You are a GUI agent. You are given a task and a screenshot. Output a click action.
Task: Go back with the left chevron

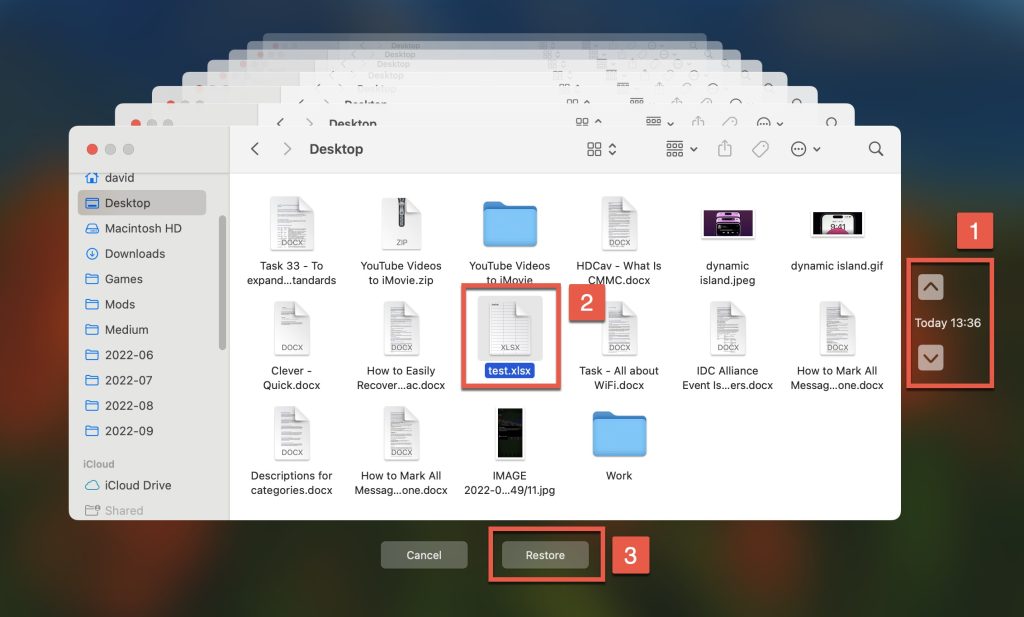(255, 149)
